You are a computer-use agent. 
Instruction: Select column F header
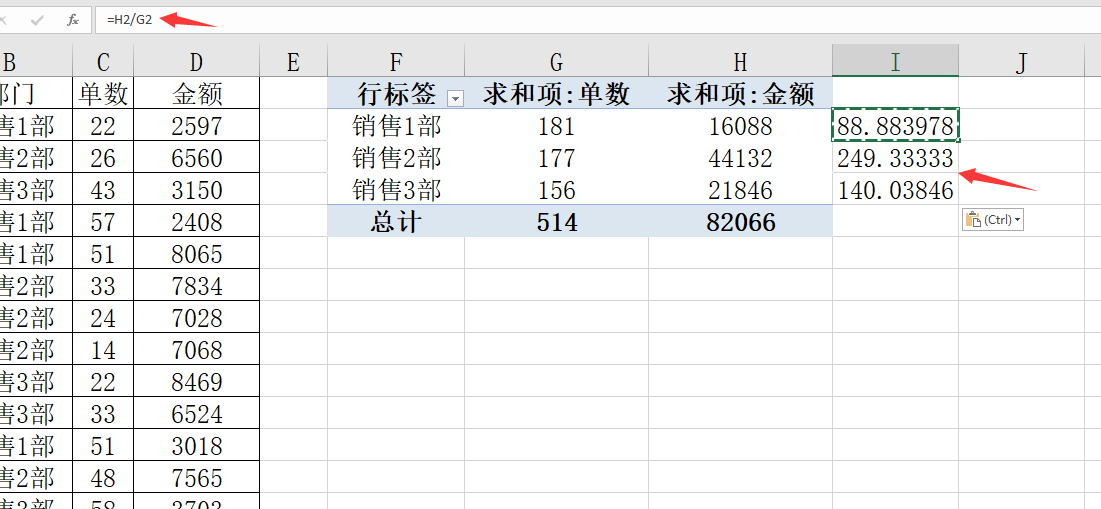click(396, 63)
